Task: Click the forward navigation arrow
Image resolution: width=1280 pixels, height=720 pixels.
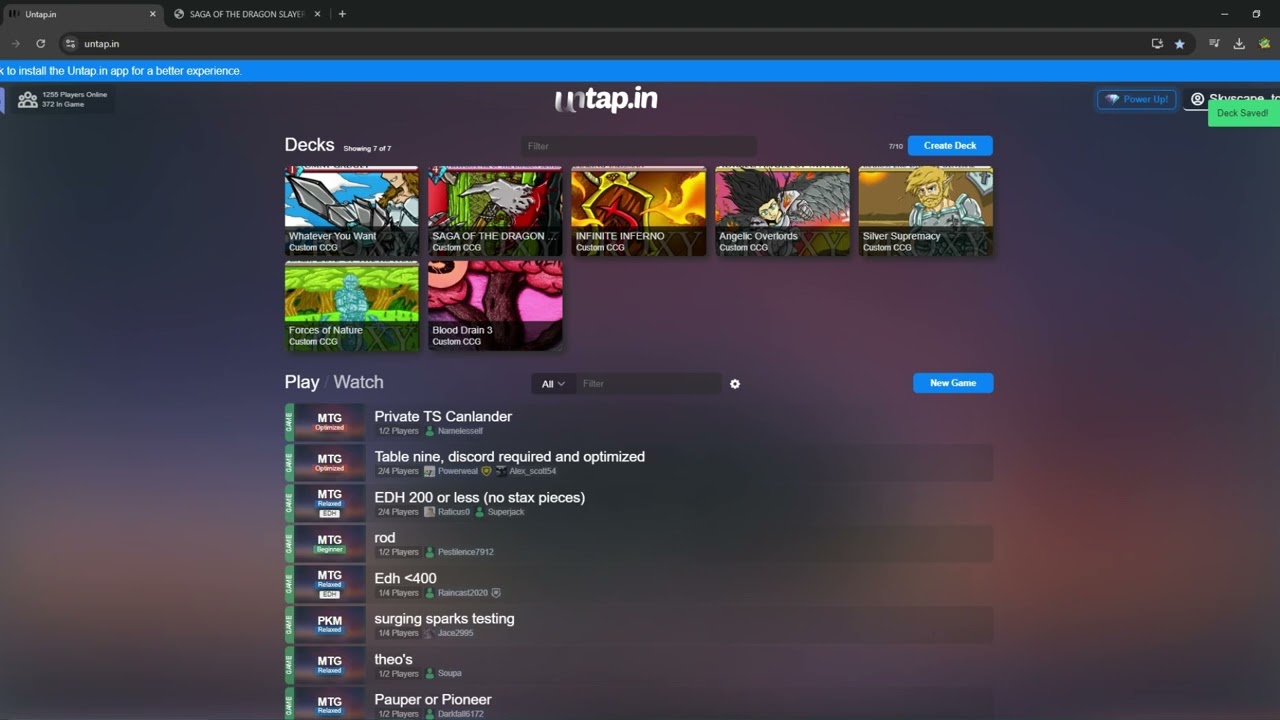Action: (15, 44)
